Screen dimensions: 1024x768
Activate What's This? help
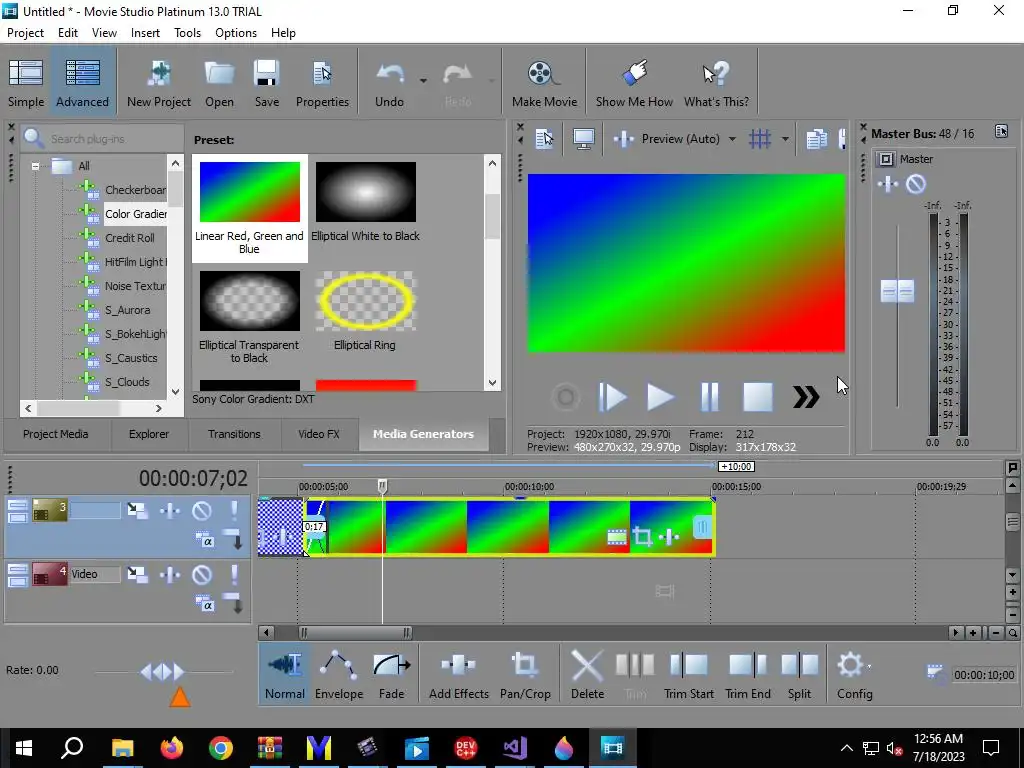pyautogui.click(x=716, y=82)
